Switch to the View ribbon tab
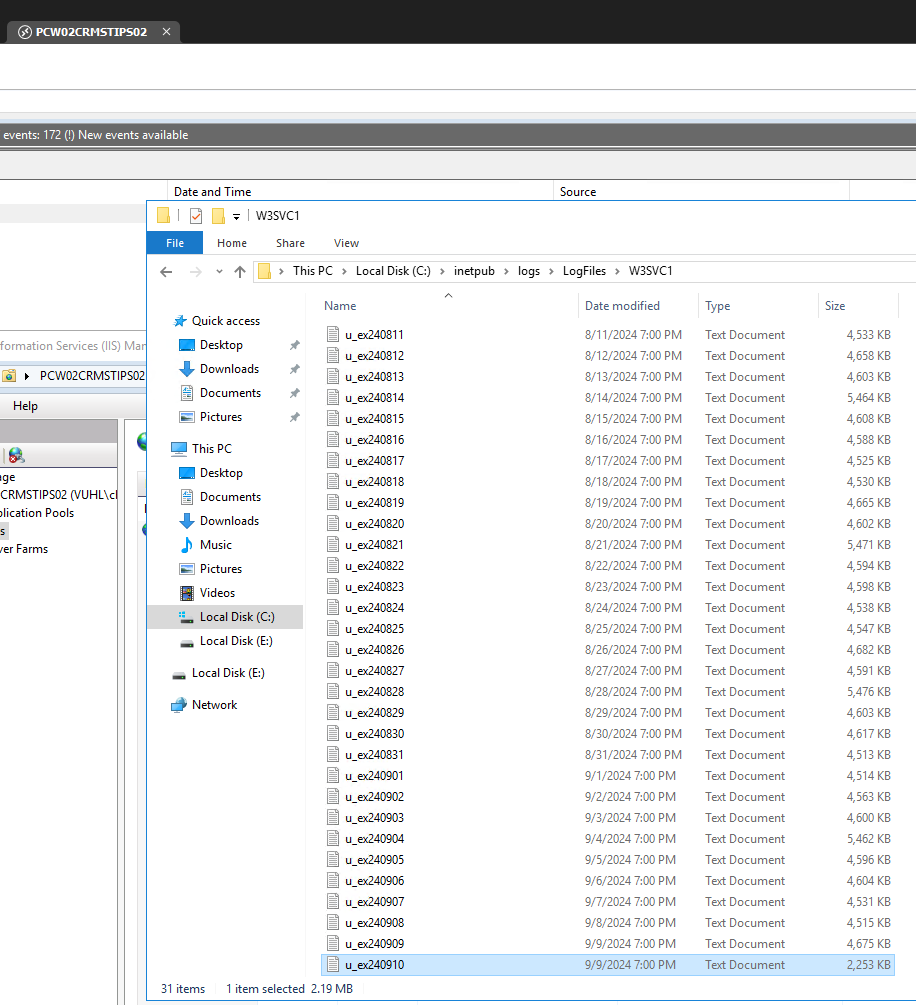The width and height of the screenshot is (916, 1005). [x=346, y=242]
